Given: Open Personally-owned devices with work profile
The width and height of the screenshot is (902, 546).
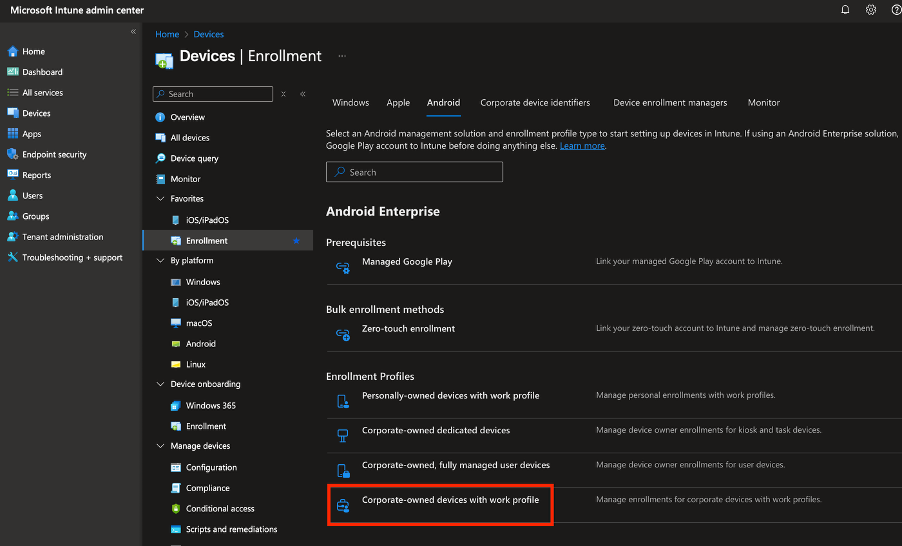Looking at the screenshot, I should point(450,395).
